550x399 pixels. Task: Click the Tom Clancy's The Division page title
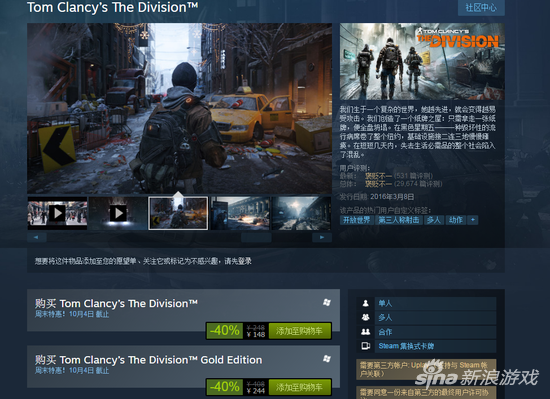point(113,7)
